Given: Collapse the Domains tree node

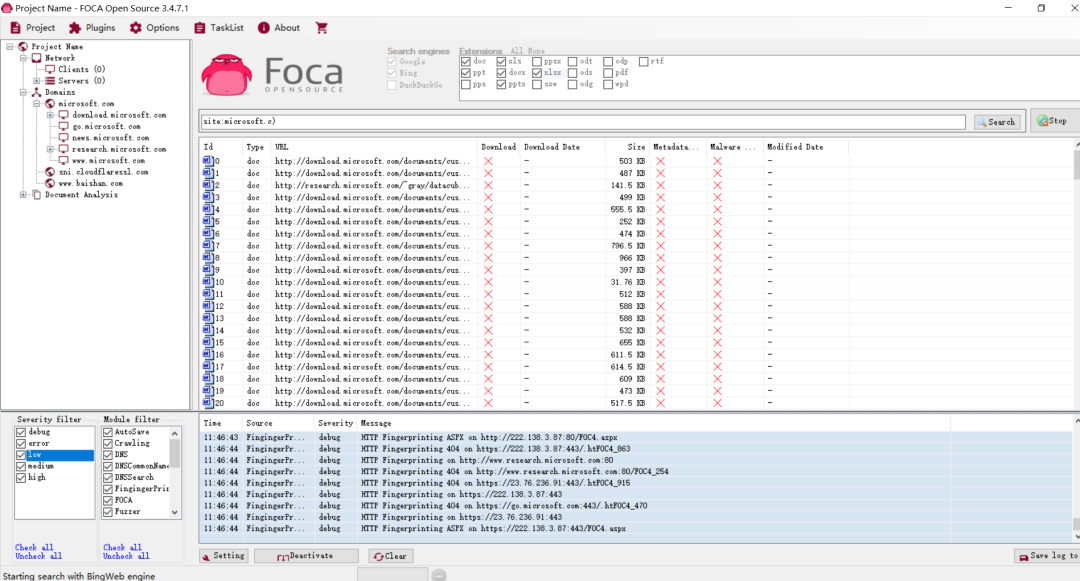Looking at the screenshot, I should (x=23, y=92).
